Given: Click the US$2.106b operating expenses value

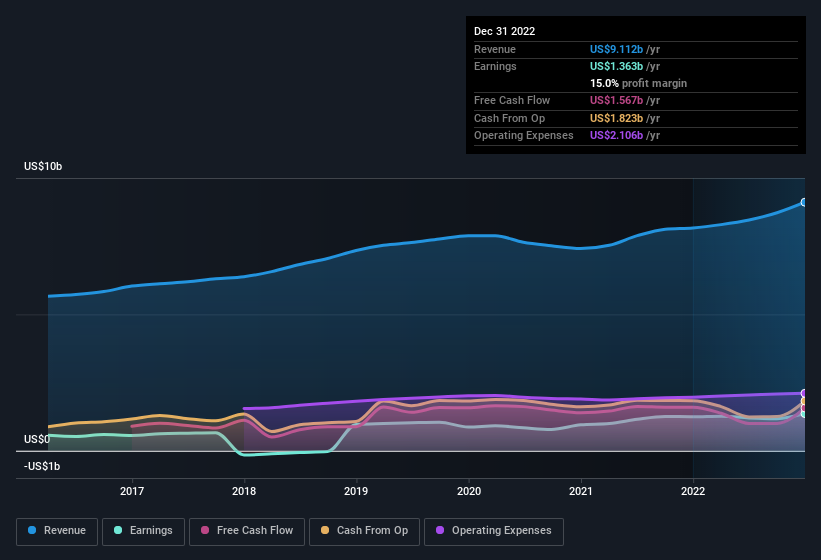Looking at the screenshot, I should pyautogui.click(x=616, y=135).
